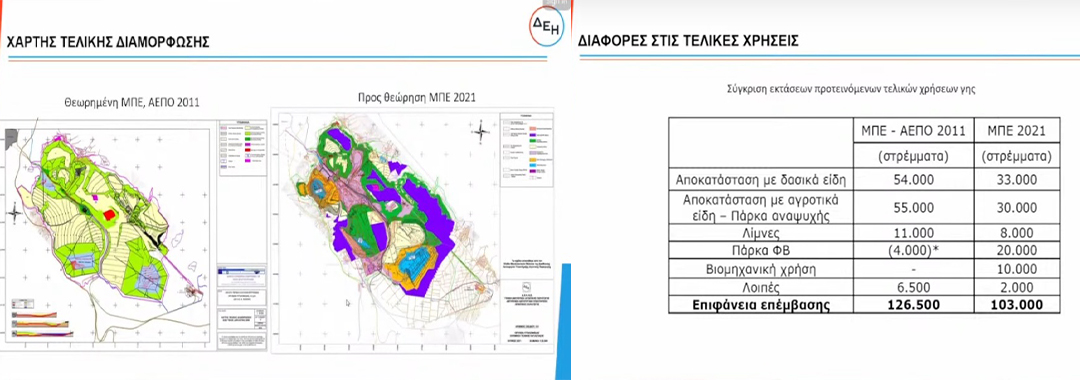Select the cell value 20.000
The height and width of the screenshot is (380, 1080).
tap(1016, 251)
